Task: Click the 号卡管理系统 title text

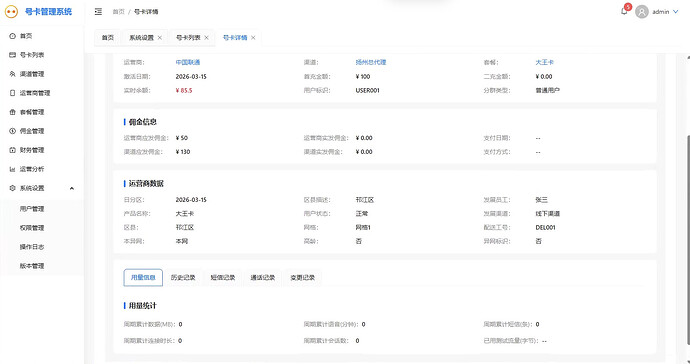Action: pos(48,12)
